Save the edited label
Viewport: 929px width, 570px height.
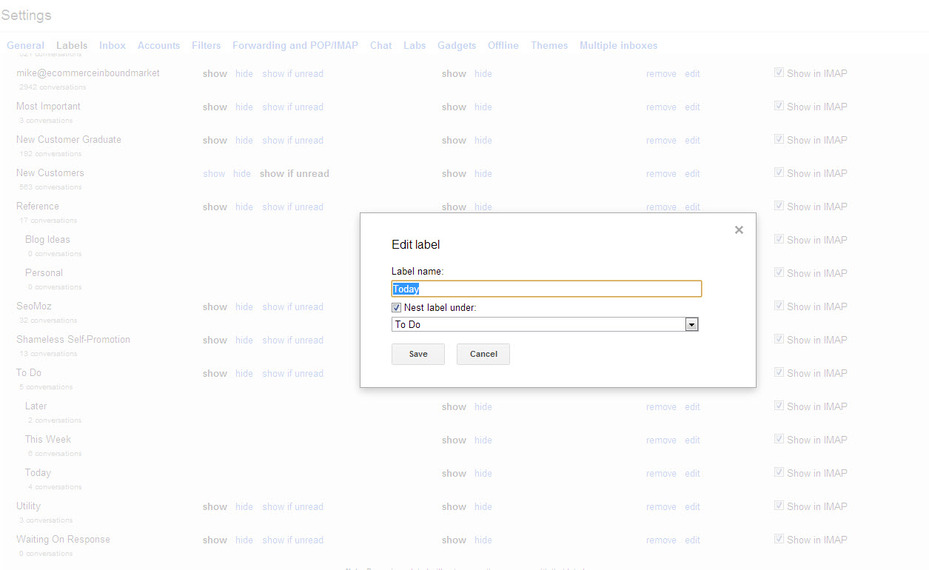418,354
